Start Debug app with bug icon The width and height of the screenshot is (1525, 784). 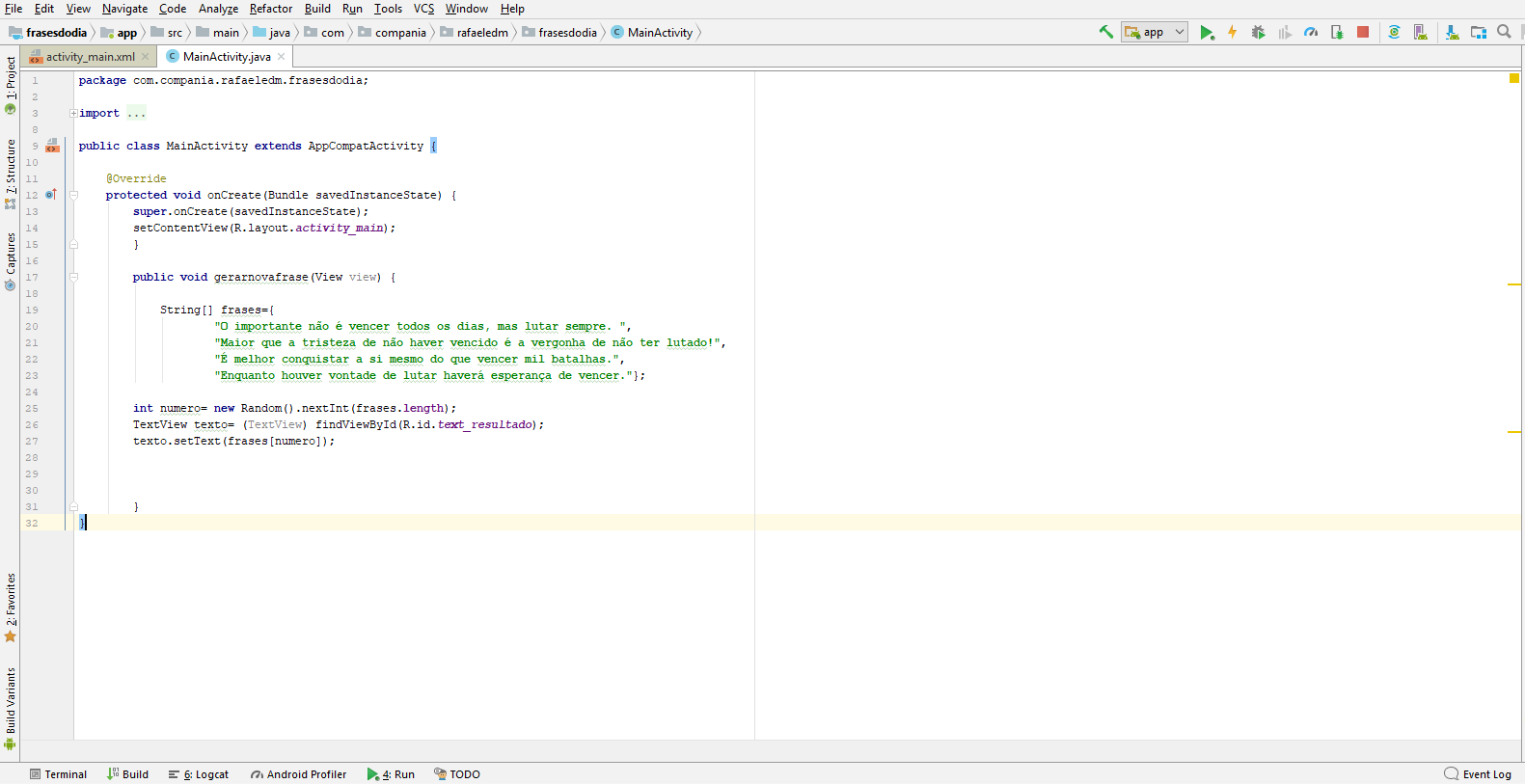tap(1258, 32)
